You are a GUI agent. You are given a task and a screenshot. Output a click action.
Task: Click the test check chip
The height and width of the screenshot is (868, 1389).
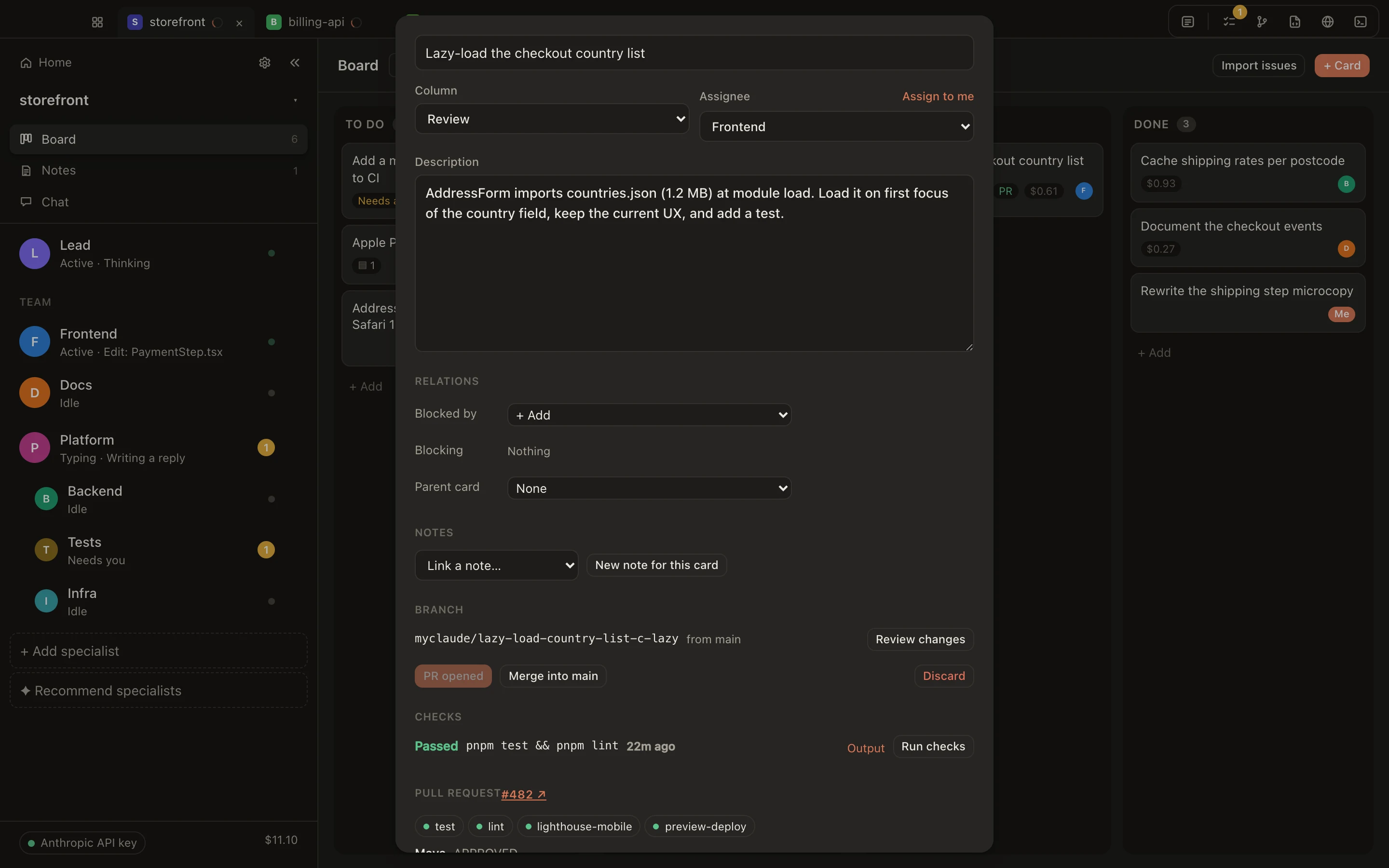pos(439,826)
